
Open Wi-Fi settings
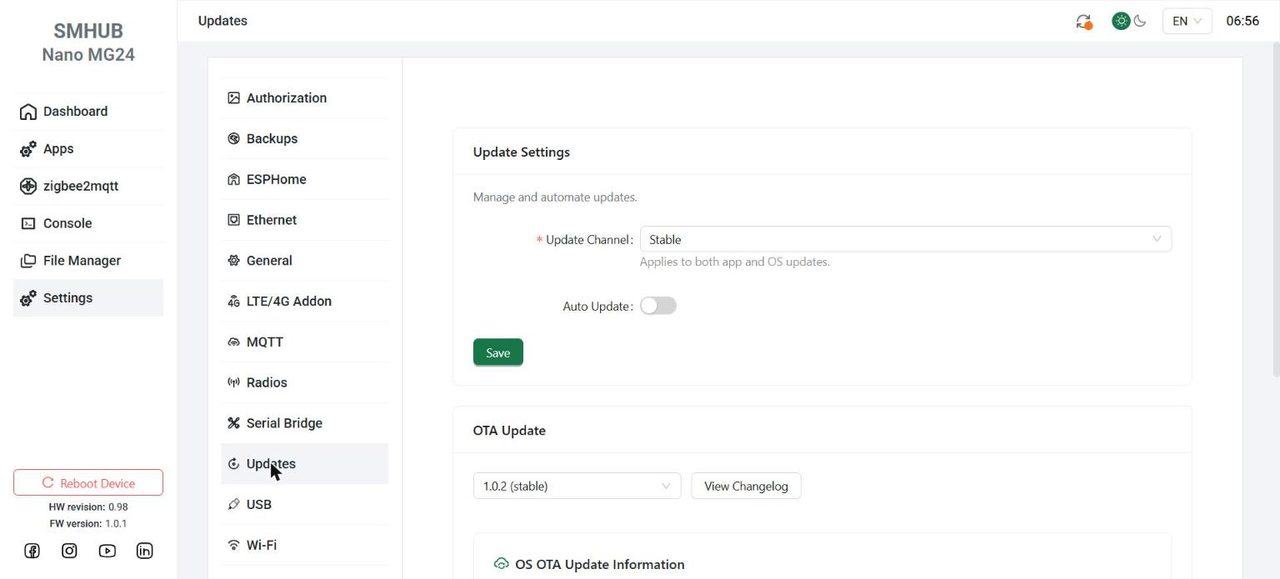(304, 545)
